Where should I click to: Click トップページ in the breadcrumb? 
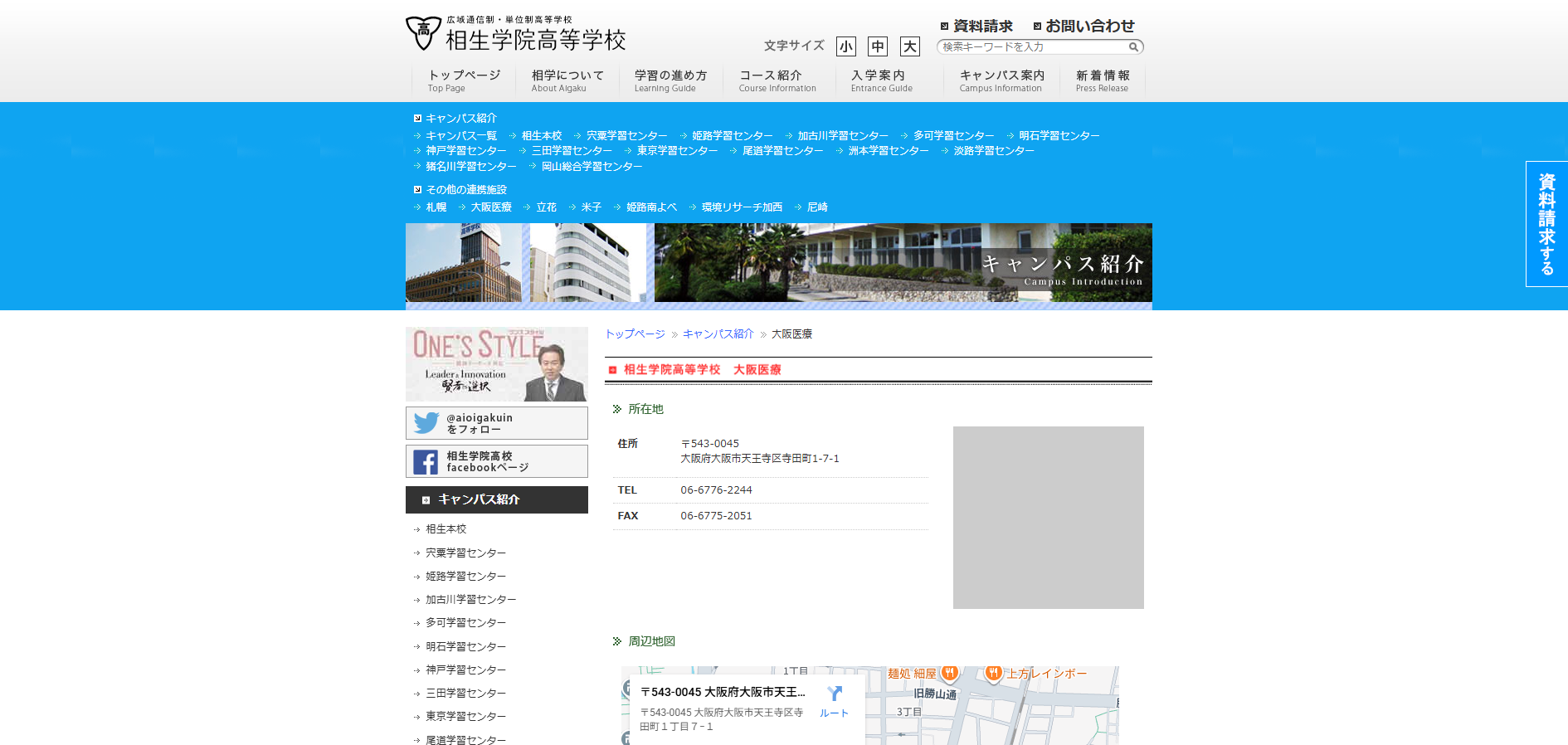[x=635, y=334]
